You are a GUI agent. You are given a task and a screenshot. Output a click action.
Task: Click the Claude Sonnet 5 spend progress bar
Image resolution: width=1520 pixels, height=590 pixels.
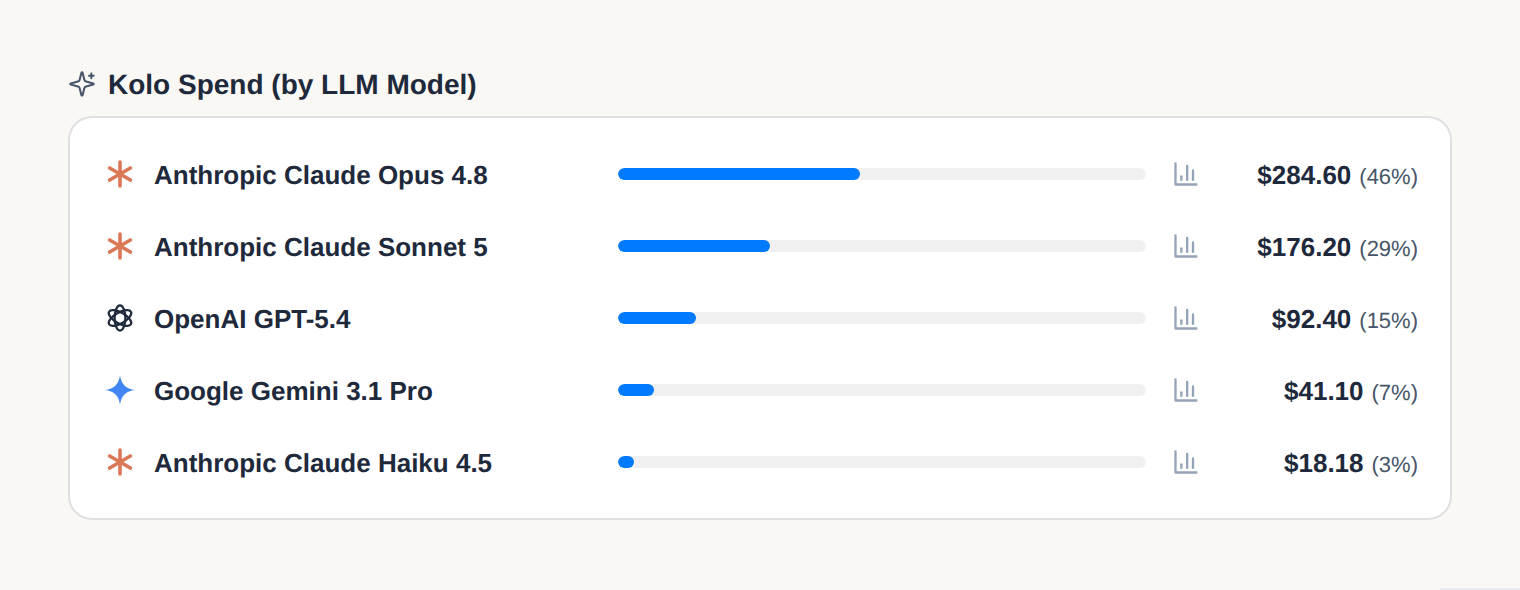882,246
